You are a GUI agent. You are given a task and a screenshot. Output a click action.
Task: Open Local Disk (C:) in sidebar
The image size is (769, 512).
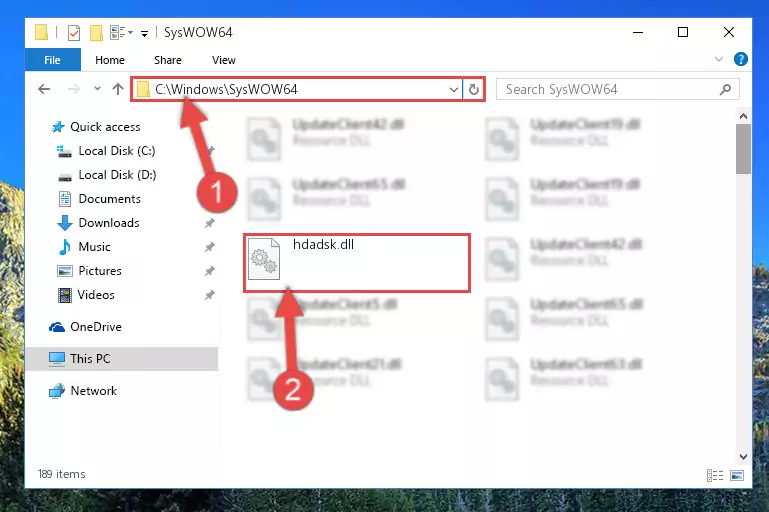pos(117,151)
